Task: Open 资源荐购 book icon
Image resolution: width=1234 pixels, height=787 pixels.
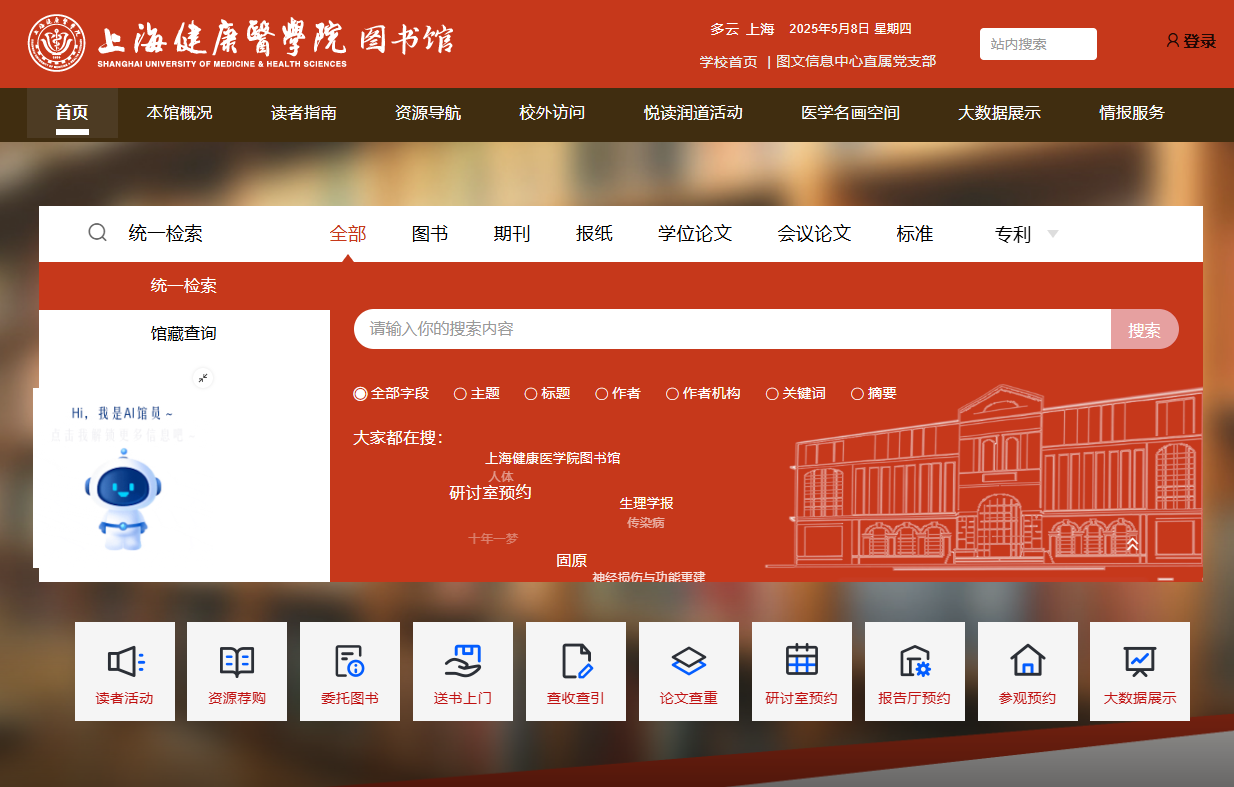Action: click(237, 661)
